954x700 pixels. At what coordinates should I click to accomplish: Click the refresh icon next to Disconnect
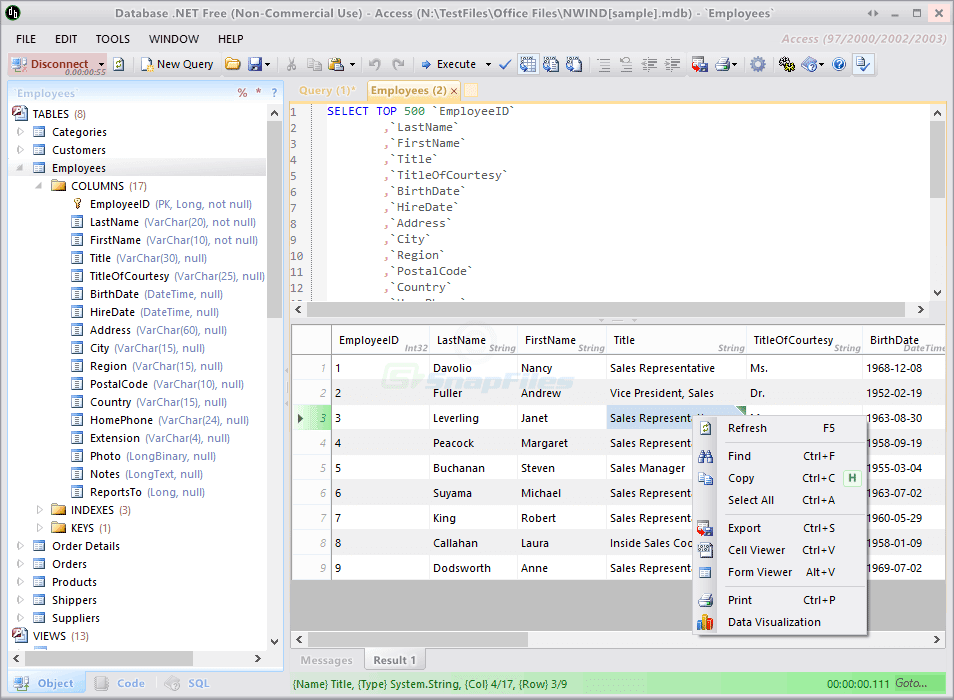pyautogui.click(x=118, y=64)
